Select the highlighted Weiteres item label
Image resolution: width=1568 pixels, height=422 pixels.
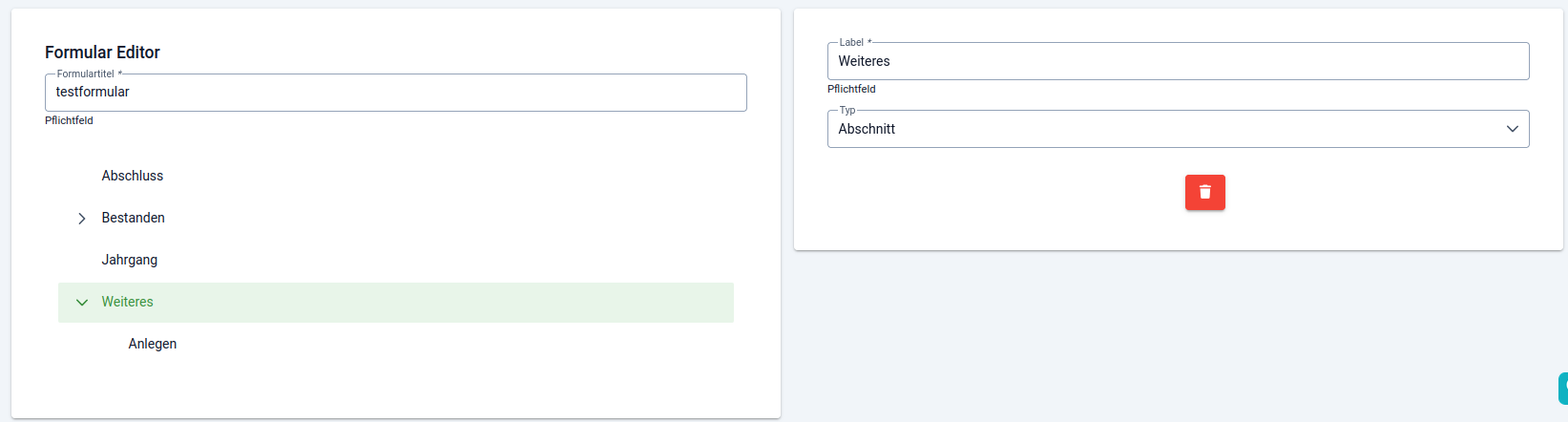128,302
